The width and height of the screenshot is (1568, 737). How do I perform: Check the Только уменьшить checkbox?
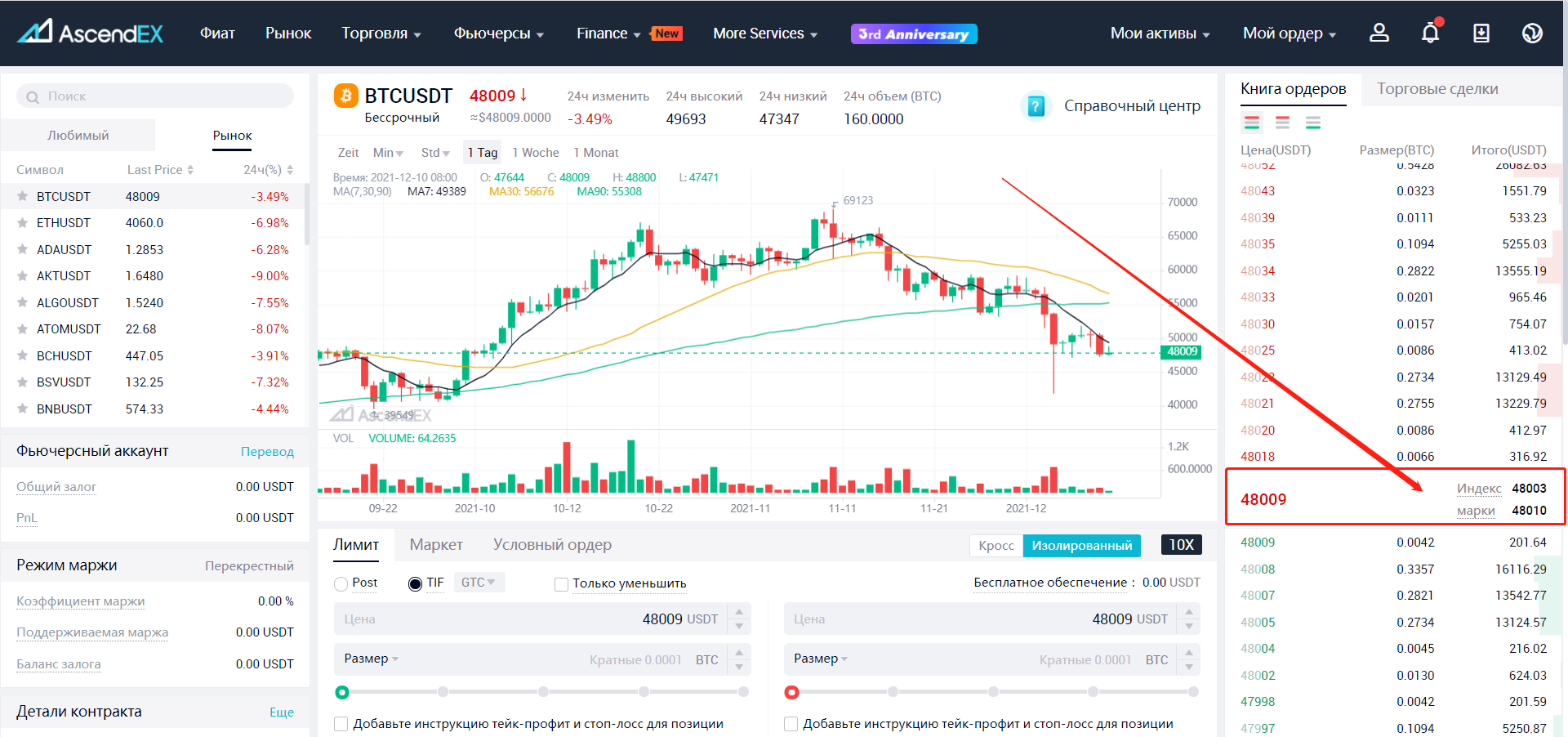[561, 584]
